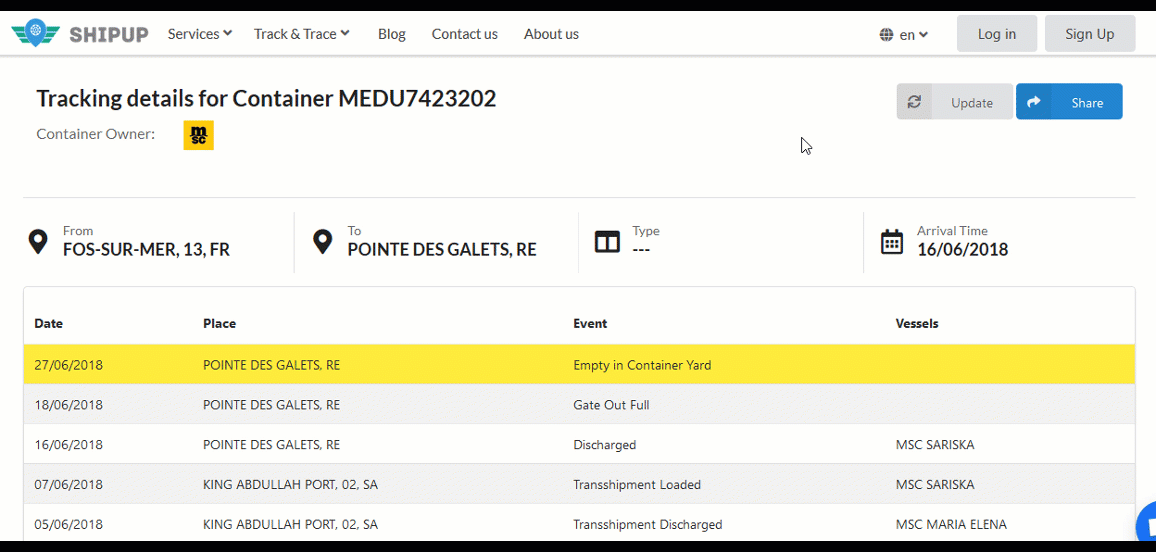Click the Empty in Container Yard event
Viewport: 1156px width, 552px height.
point(642,365)
